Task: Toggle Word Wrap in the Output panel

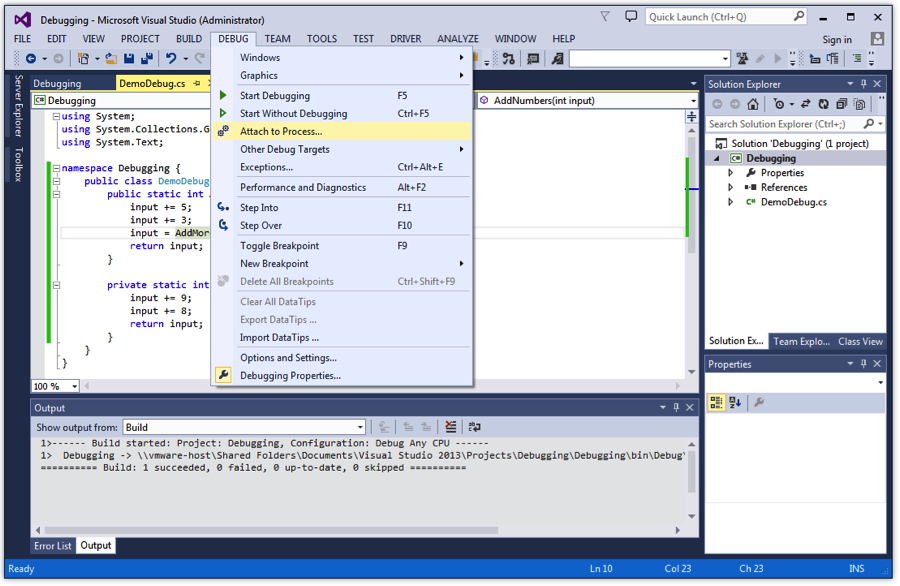Action: (474, 427)
